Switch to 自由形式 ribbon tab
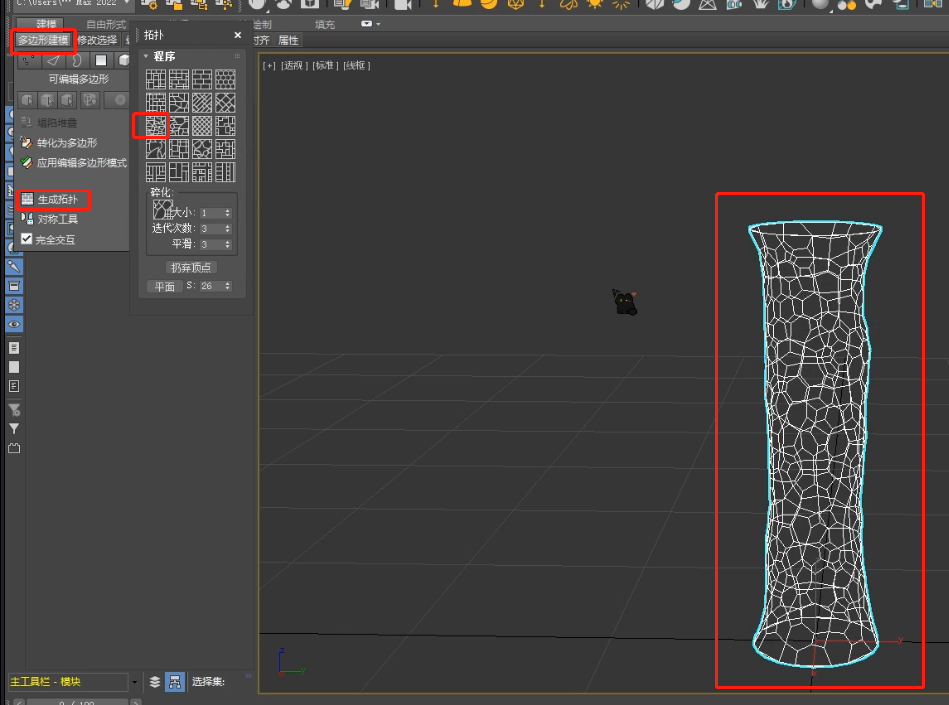 (x=105, y=24)
